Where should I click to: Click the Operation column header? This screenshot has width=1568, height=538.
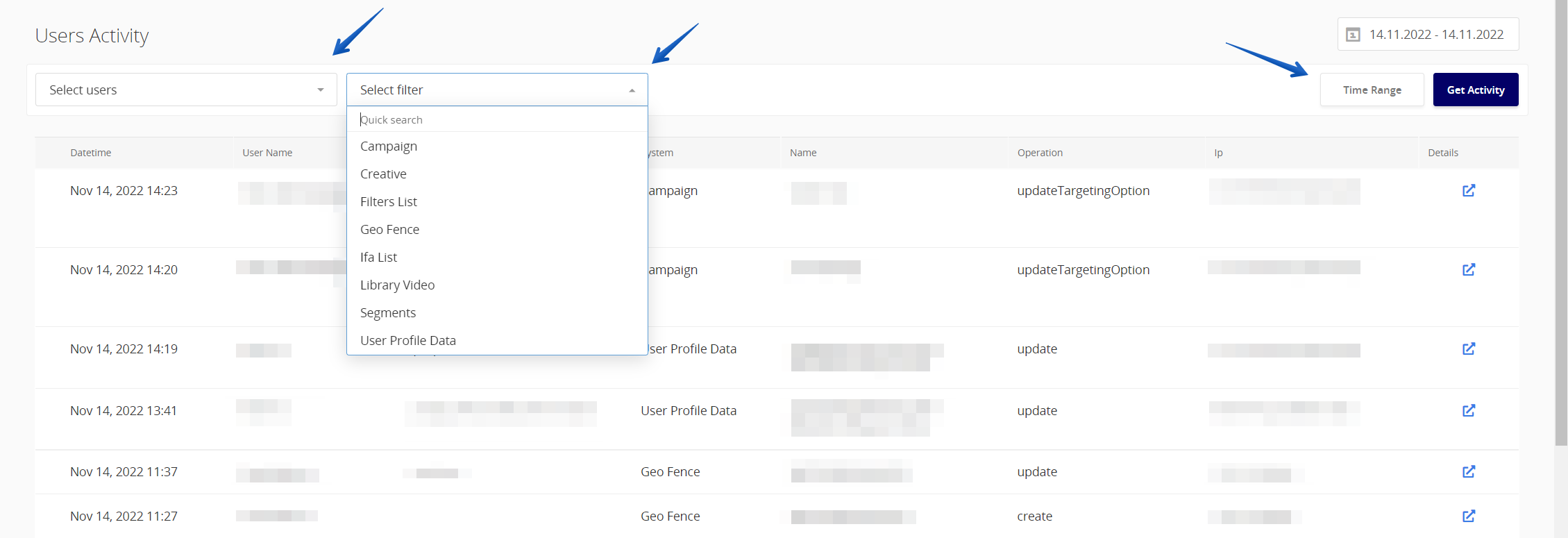click(1040, 153)
